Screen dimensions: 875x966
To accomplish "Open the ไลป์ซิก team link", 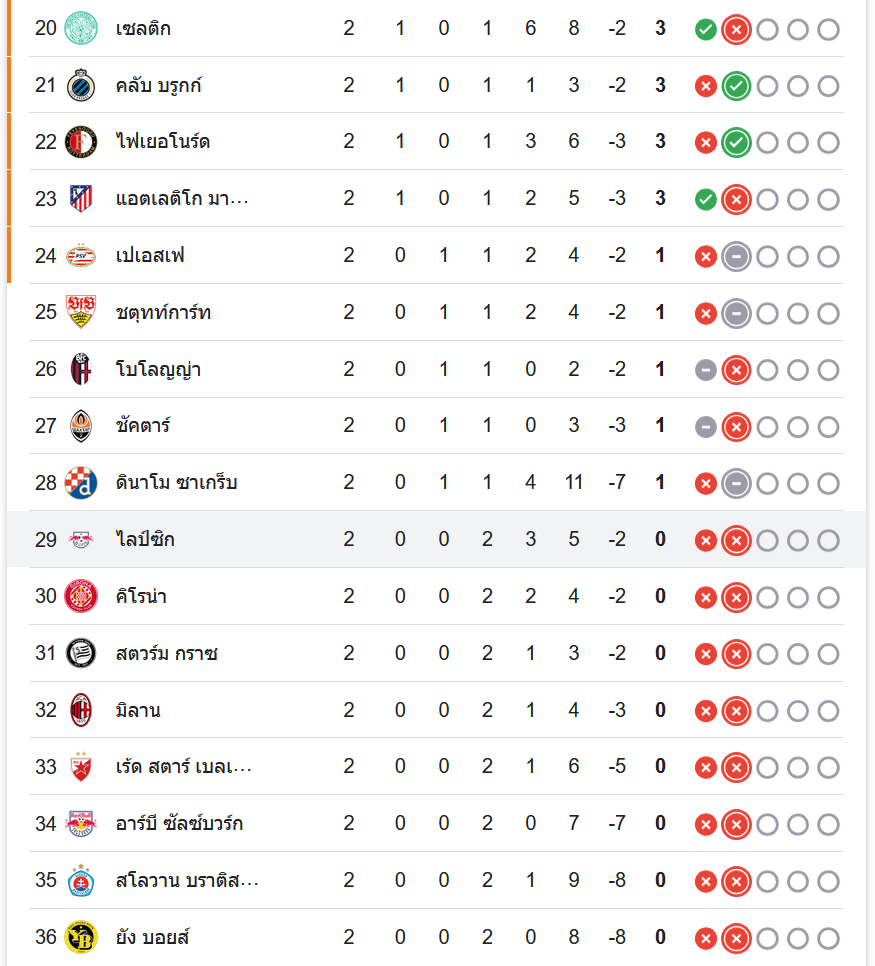I will [x=146, y=540].
